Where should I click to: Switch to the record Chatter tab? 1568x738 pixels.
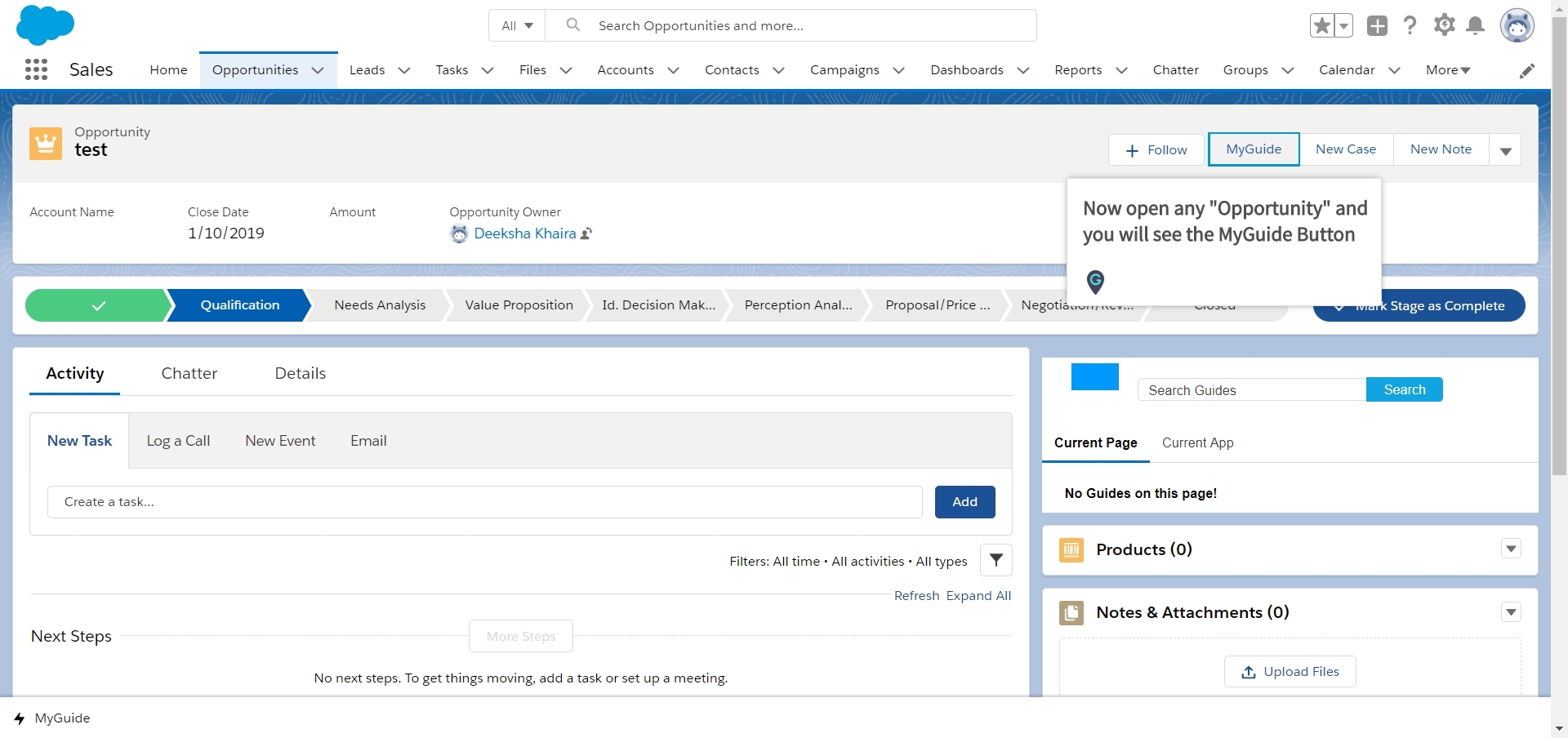(189, 373)
